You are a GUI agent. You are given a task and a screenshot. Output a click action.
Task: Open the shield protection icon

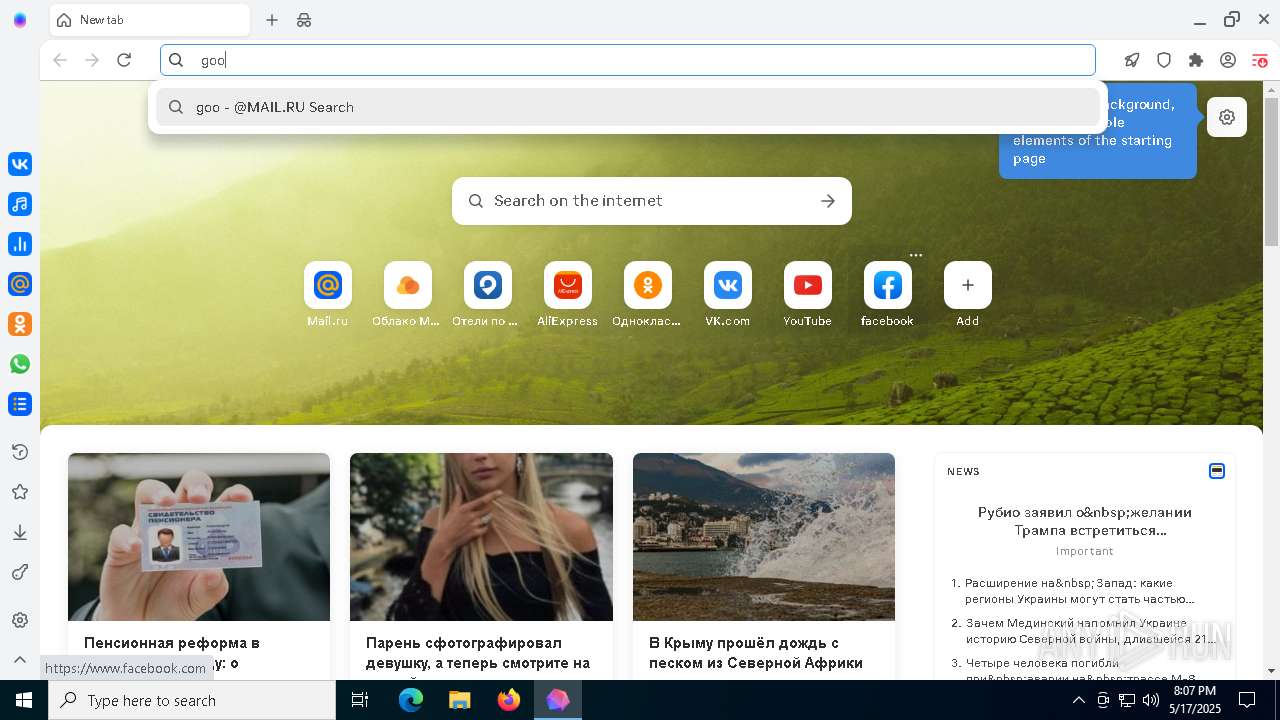[1164, 60]
